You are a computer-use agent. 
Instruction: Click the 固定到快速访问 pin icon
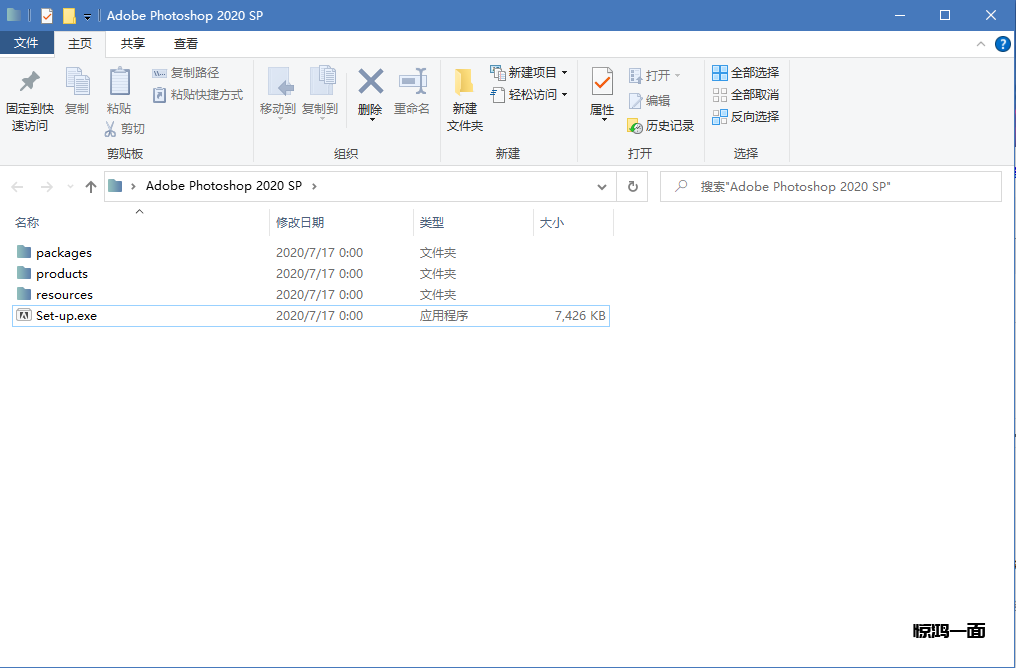[30, 82]
